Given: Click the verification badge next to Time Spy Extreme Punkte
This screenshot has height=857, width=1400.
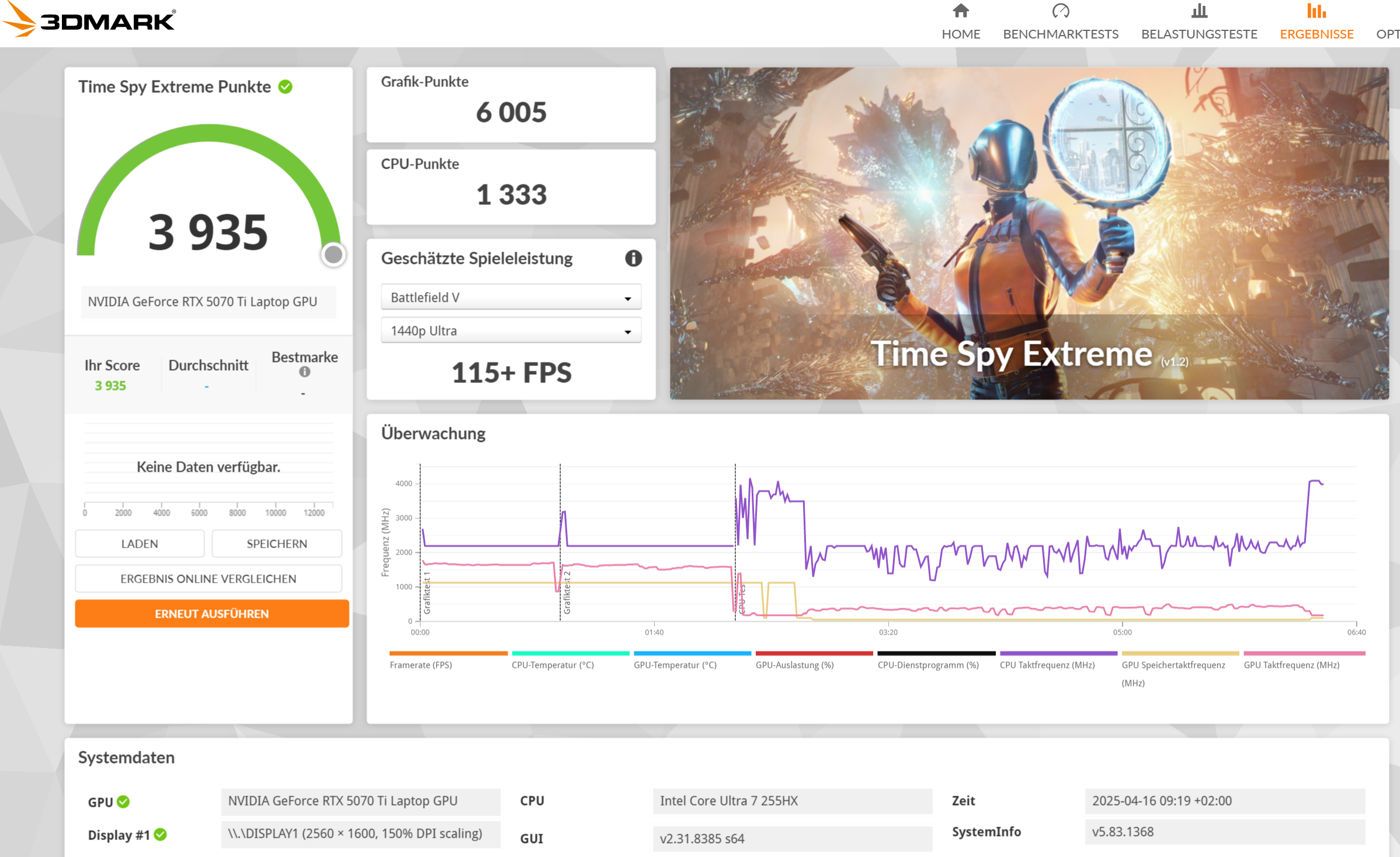Looking at the screenshot, I should click(x=284, y=86).
